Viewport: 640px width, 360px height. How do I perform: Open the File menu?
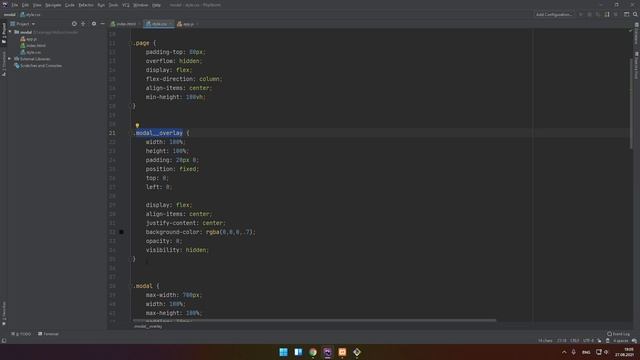coord(15,5)
